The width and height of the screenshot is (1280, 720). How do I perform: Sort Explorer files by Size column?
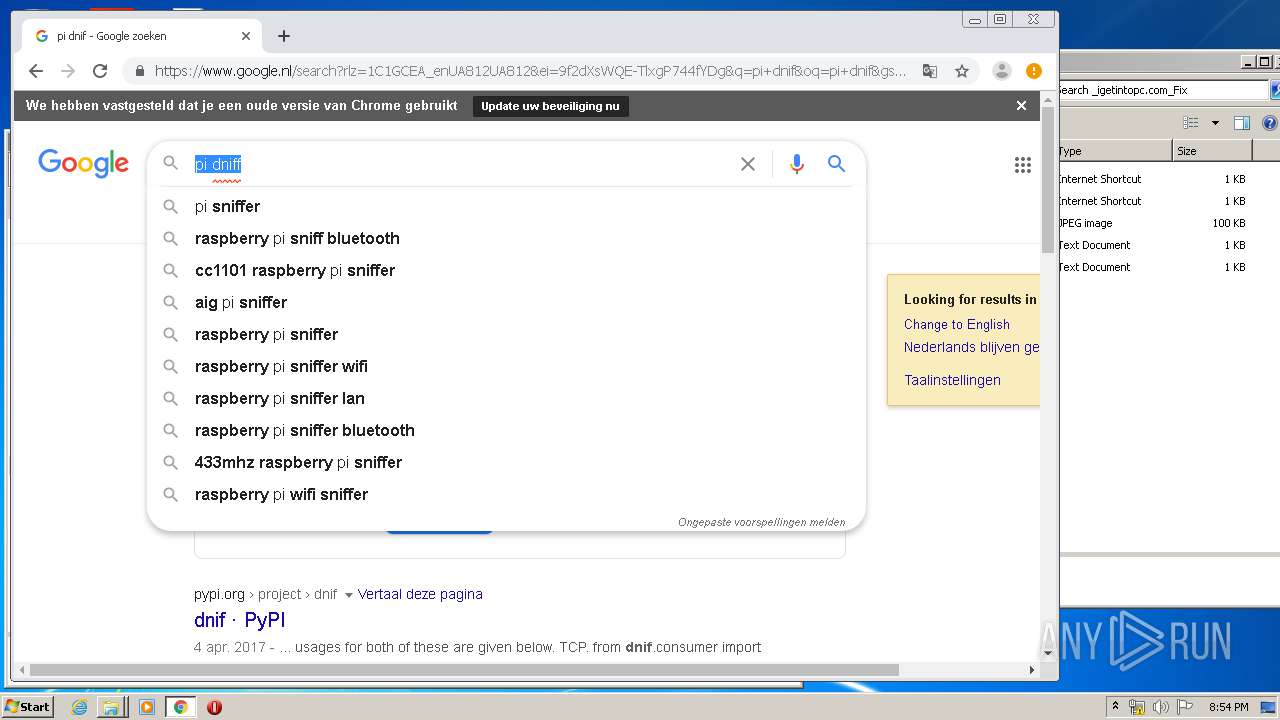[x=1212, y=151]
